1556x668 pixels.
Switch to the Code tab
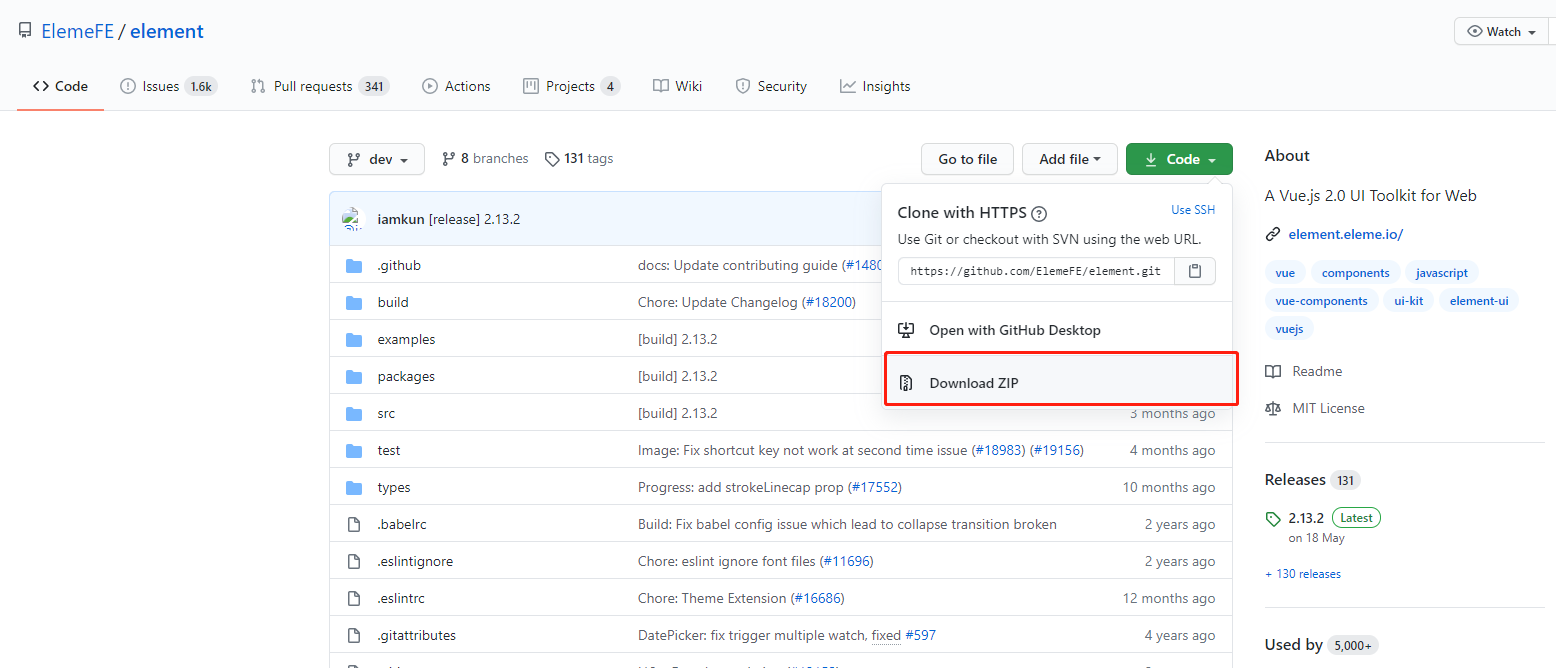[60, 86]
